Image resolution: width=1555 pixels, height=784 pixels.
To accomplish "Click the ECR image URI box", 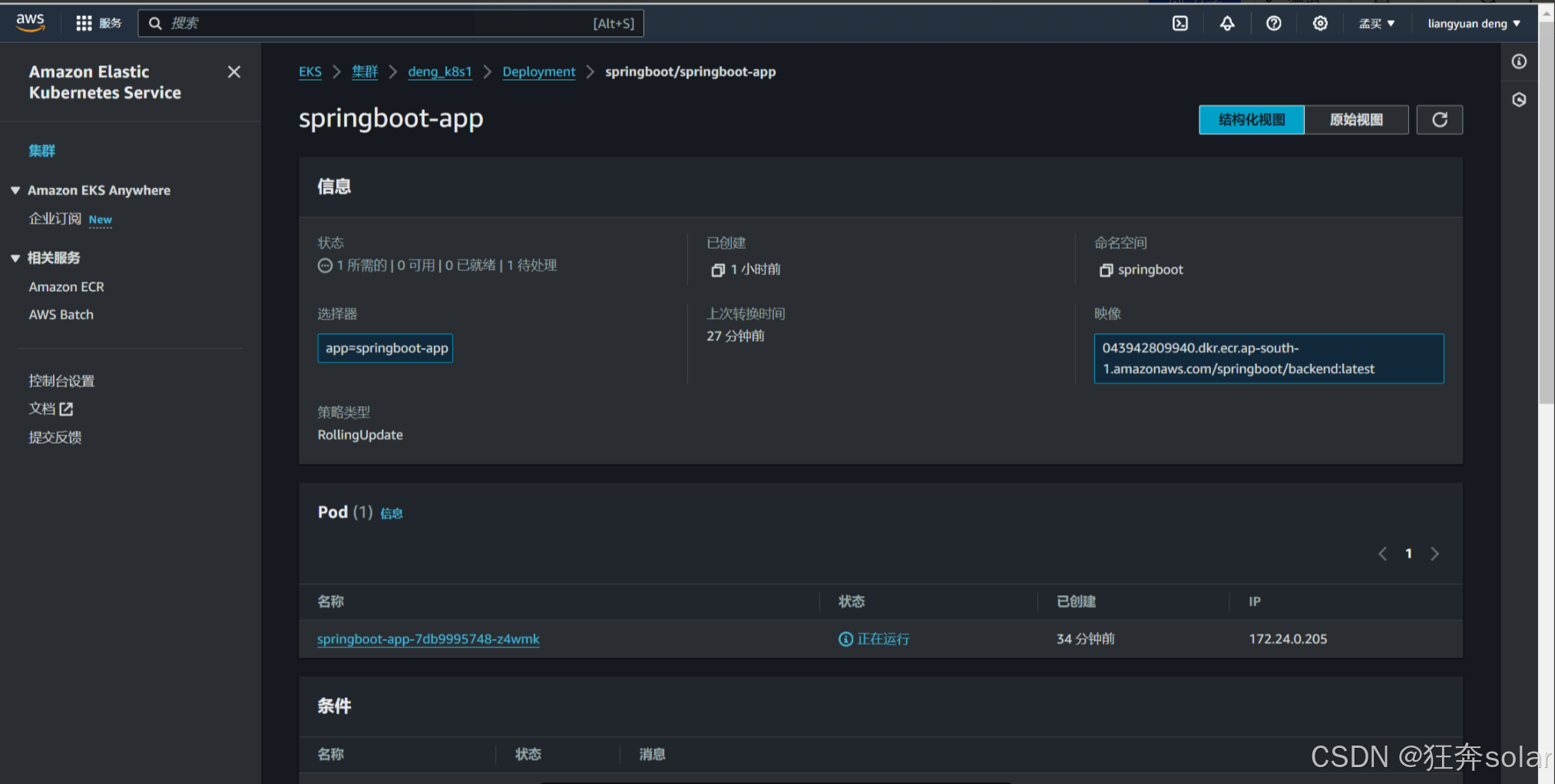I will [x=1269, y=359].
